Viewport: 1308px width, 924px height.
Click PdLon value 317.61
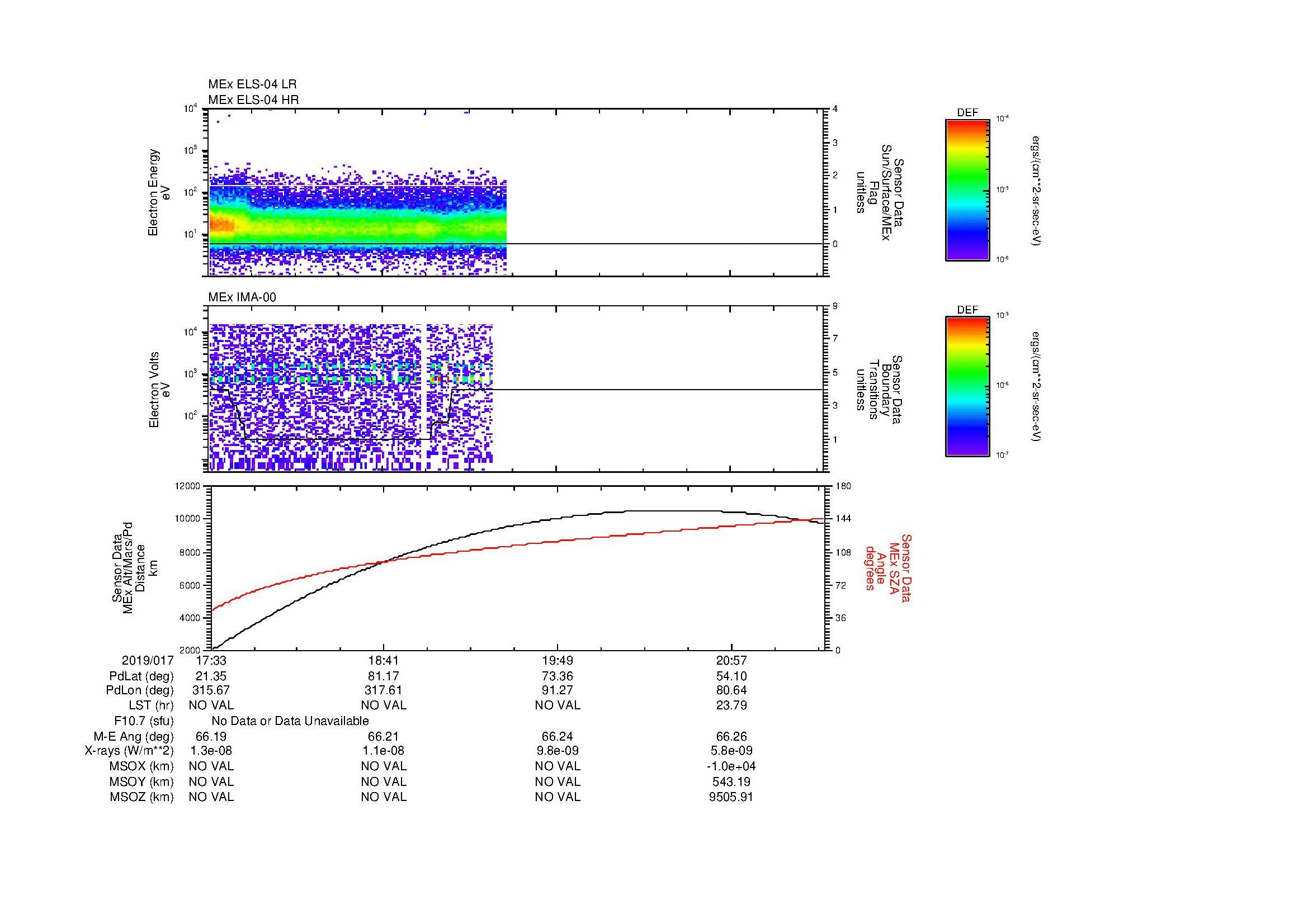pos(384,690)
